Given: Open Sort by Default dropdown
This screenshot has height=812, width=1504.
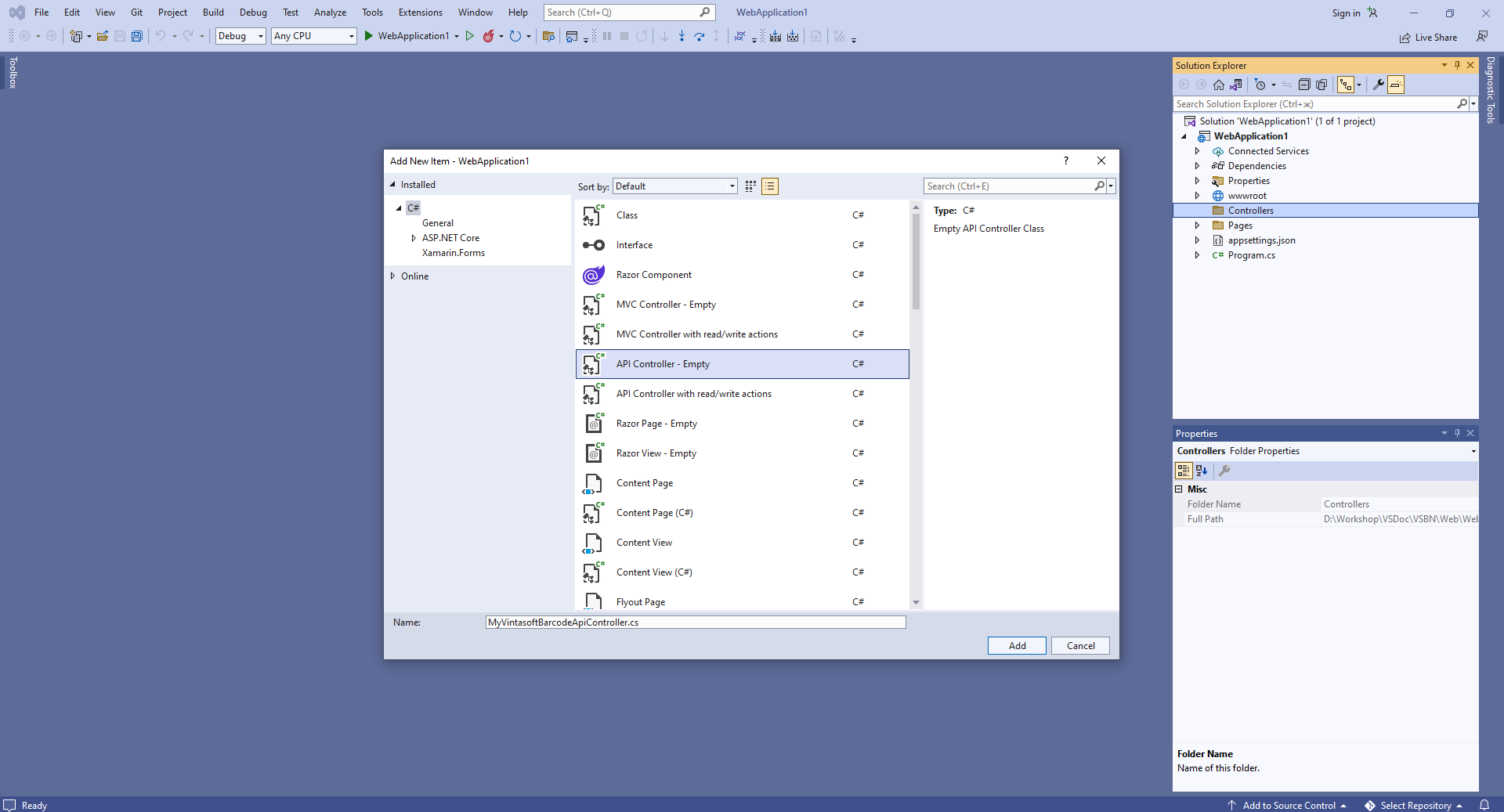Looking at the screenshot, I should click(x=674, y=186).
